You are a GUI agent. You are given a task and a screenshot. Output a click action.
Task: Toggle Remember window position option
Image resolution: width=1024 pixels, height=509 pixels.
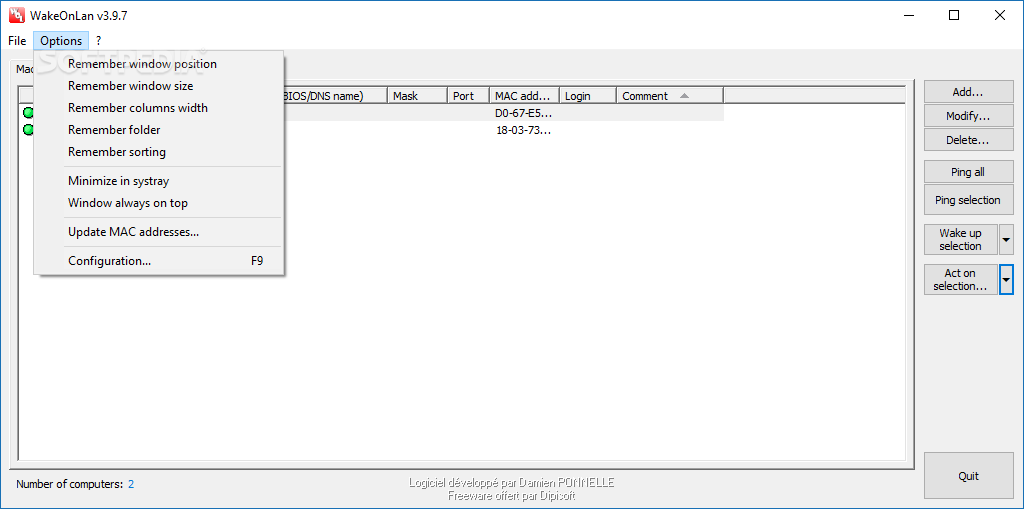(x=159, y=64)
